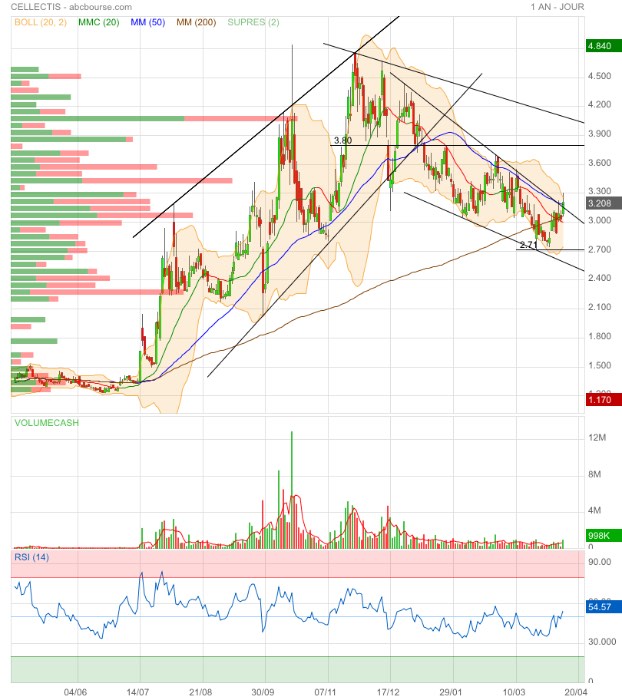Click the 3.600 price axis label
The image size is (622, 700).
tap(600, 162)
